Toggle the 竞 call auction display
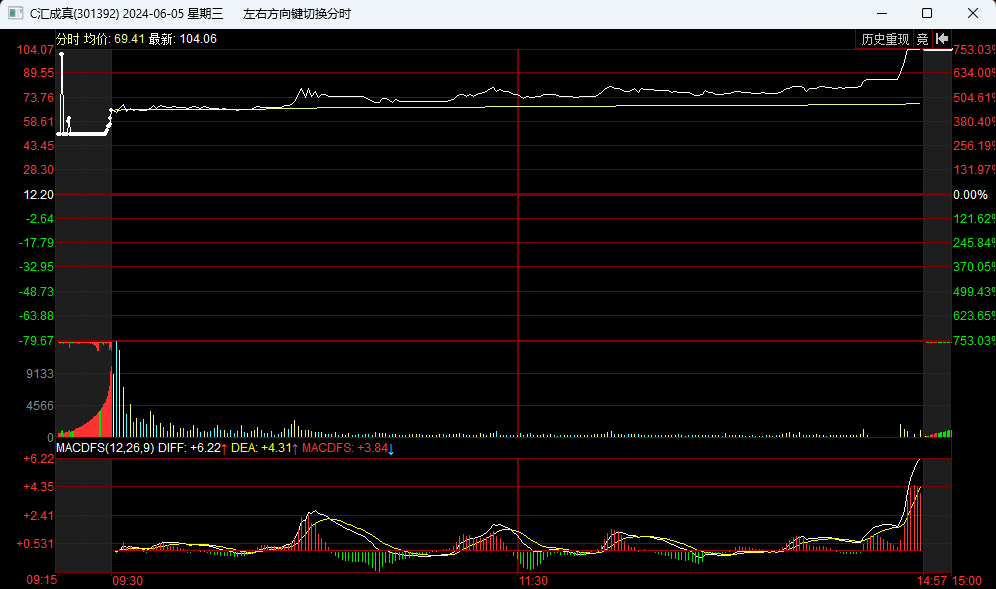Screen dimensions: 996x589 pos(922,39)
